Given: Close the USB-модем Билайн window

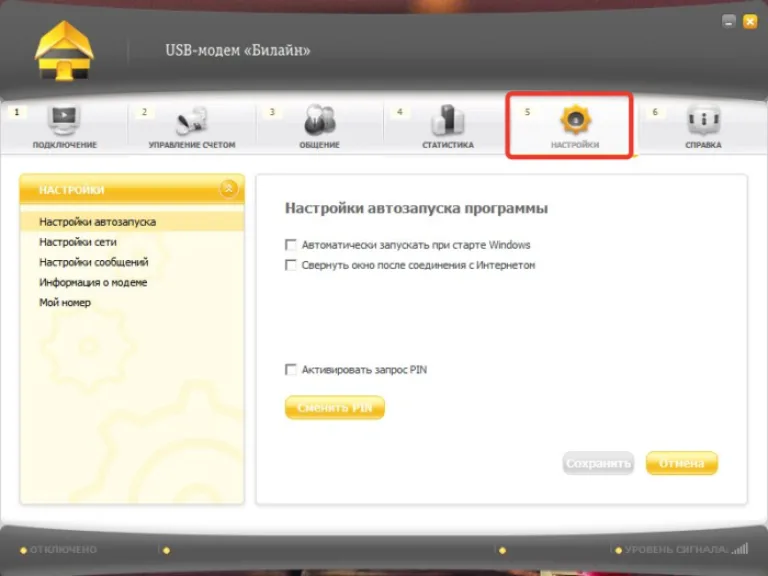Looking at the screenshot, I should pyautogui.click(x=750, y=22).
